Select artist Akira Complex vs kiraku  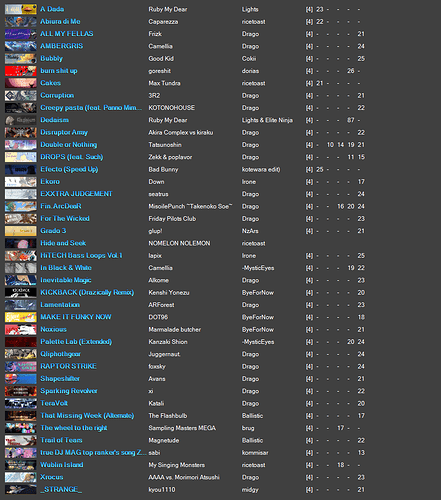(181, 133)
